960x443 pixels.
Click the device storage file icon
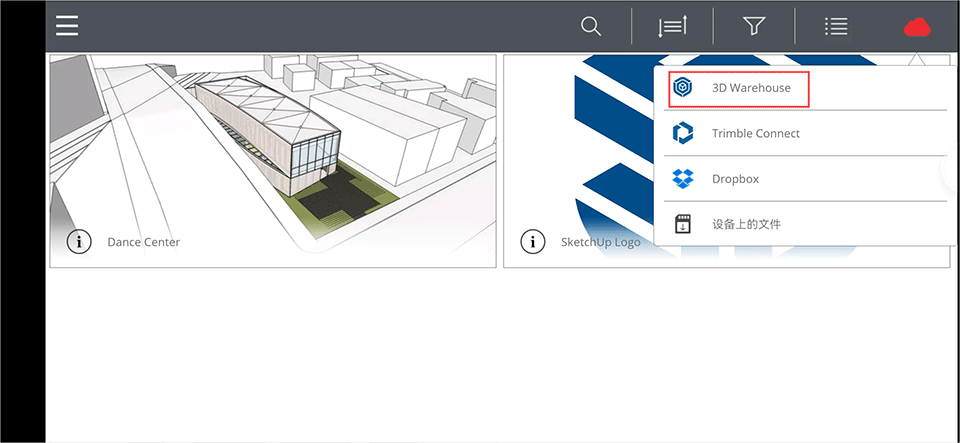click(x=683, y=224)
